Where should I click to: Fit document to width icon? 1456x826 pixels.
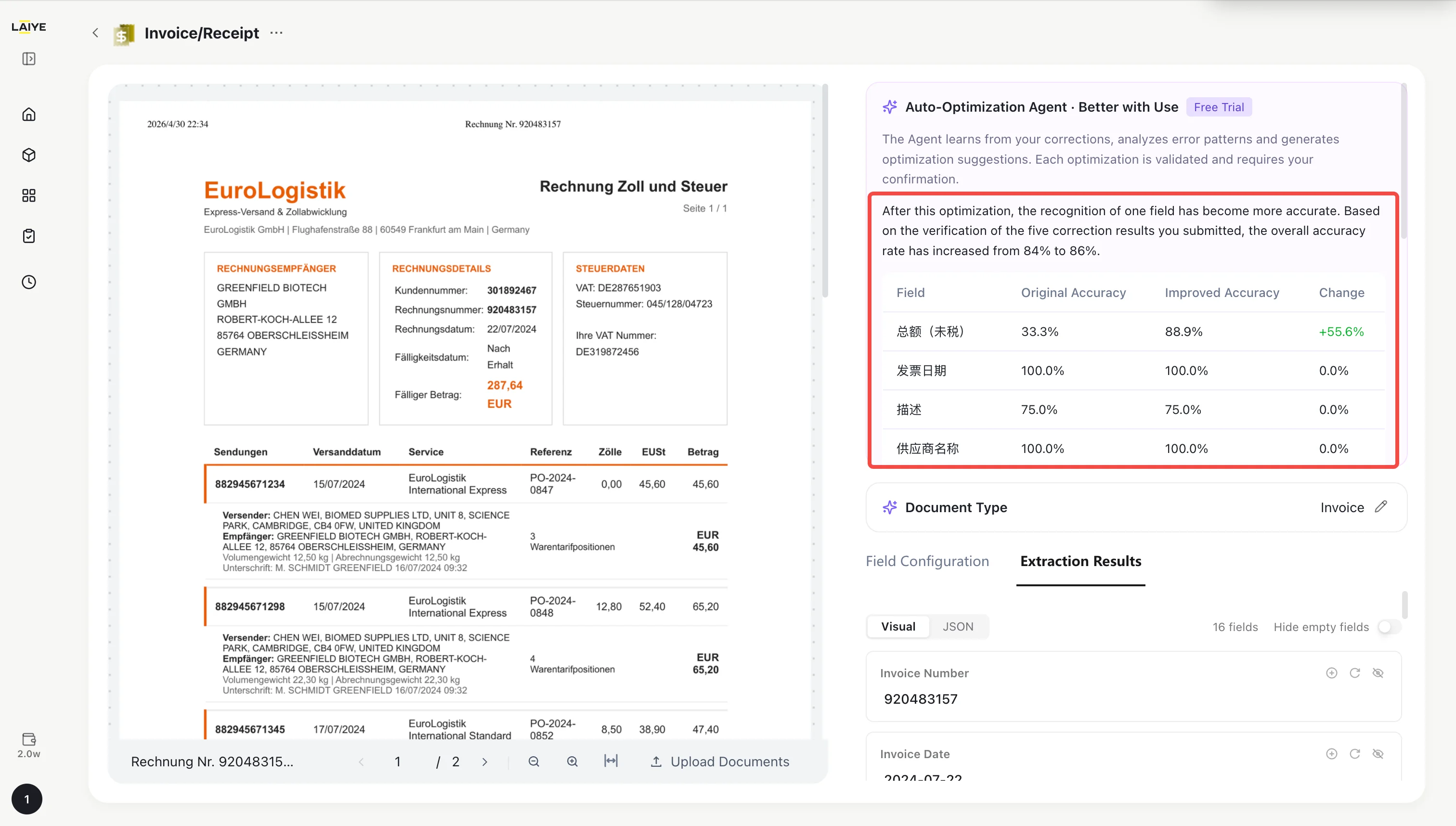coord(611,761)
